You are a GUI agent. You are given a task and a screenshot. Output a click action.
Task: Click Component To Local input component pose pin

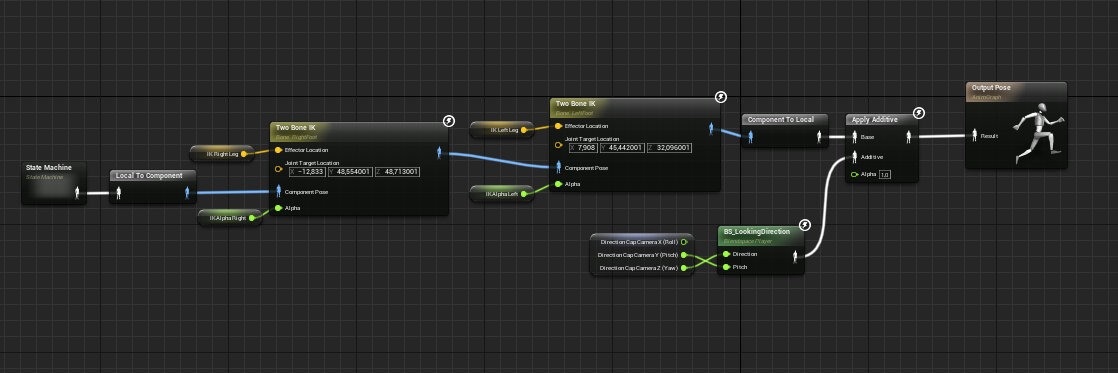point(751,136)
